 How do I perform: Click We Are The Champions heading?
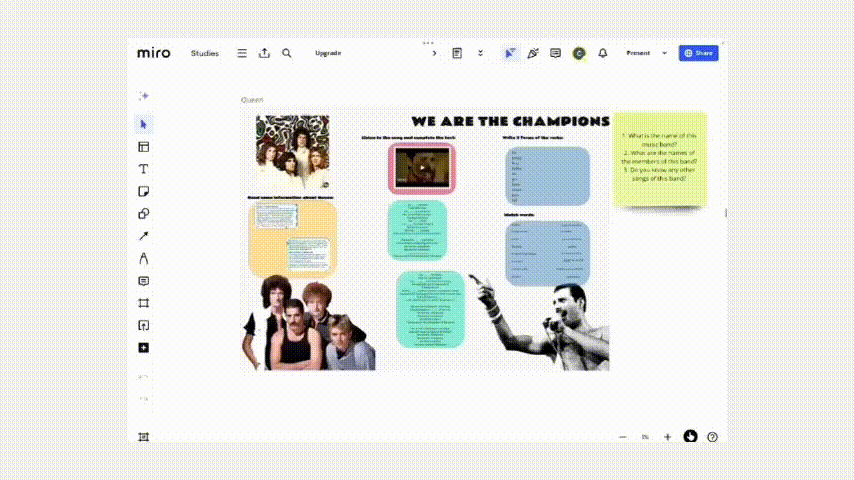pos(510,121)
